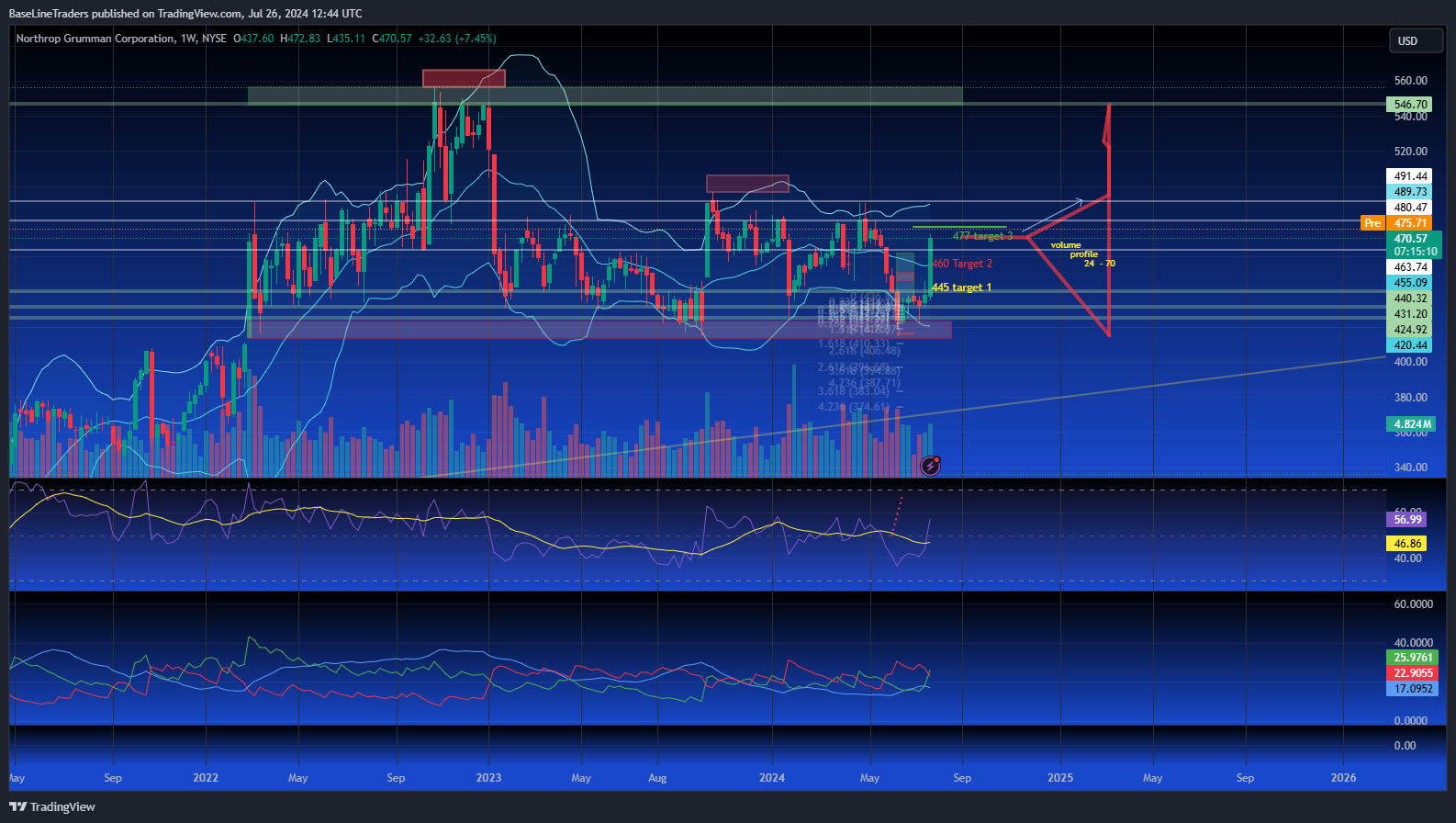Click the Aug time axis label
Viewport: 1456px width, 823px height.
pyautogui.click(x=657, y=778)
